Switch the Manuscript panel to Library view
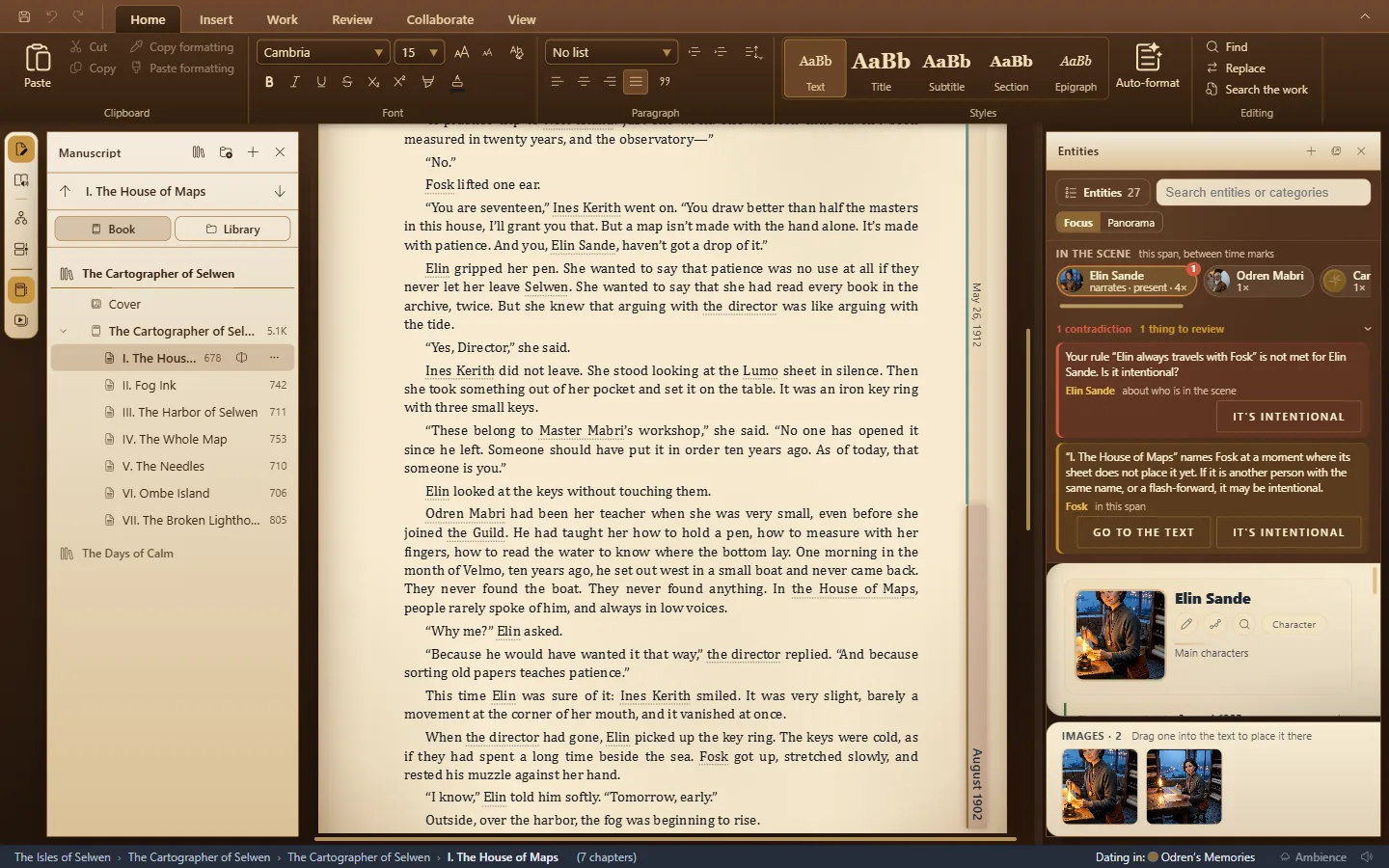The height and width of the screenshot is (868, 1389). pos(232,229)
